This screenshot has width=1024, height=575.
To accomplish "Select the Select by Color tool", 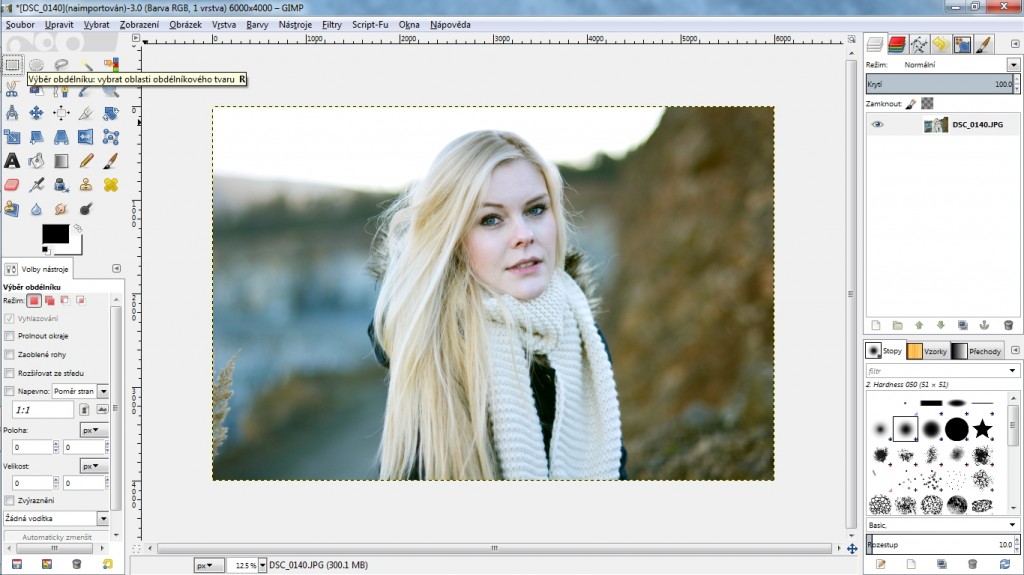I will pos(111,65).
